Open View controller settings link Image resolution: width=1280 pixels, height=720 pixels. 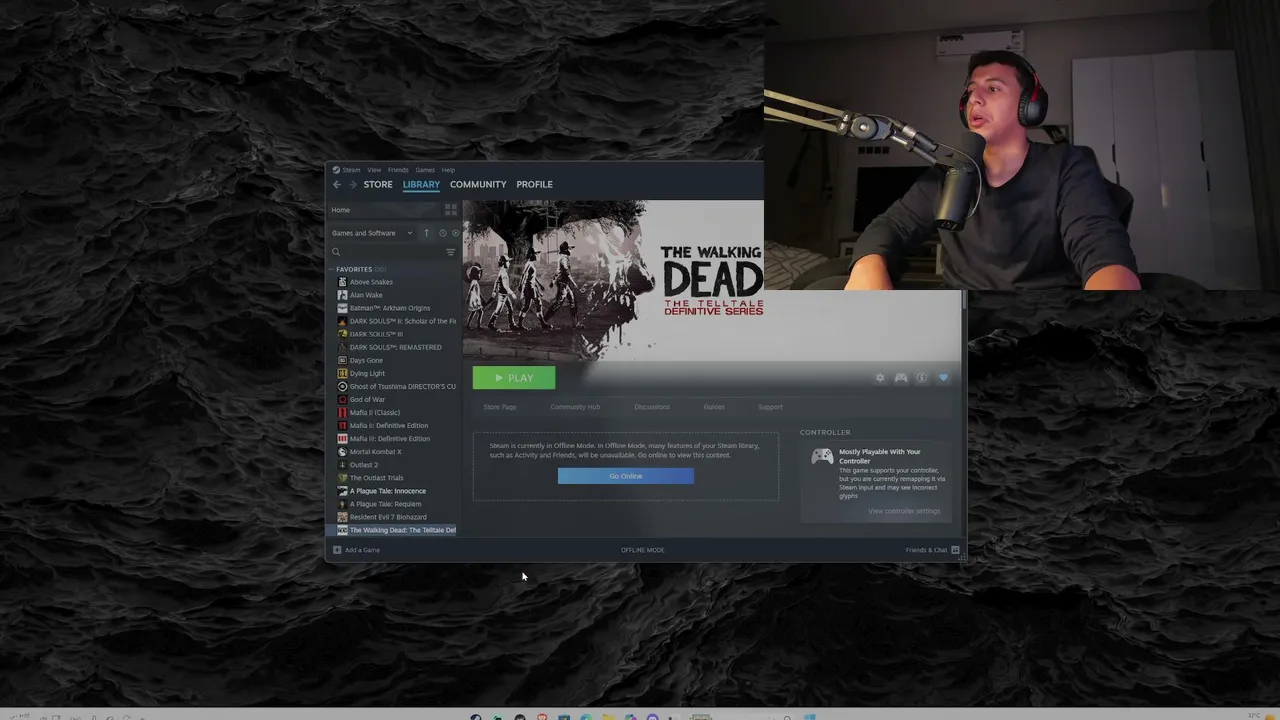click(x=904, y=511)
